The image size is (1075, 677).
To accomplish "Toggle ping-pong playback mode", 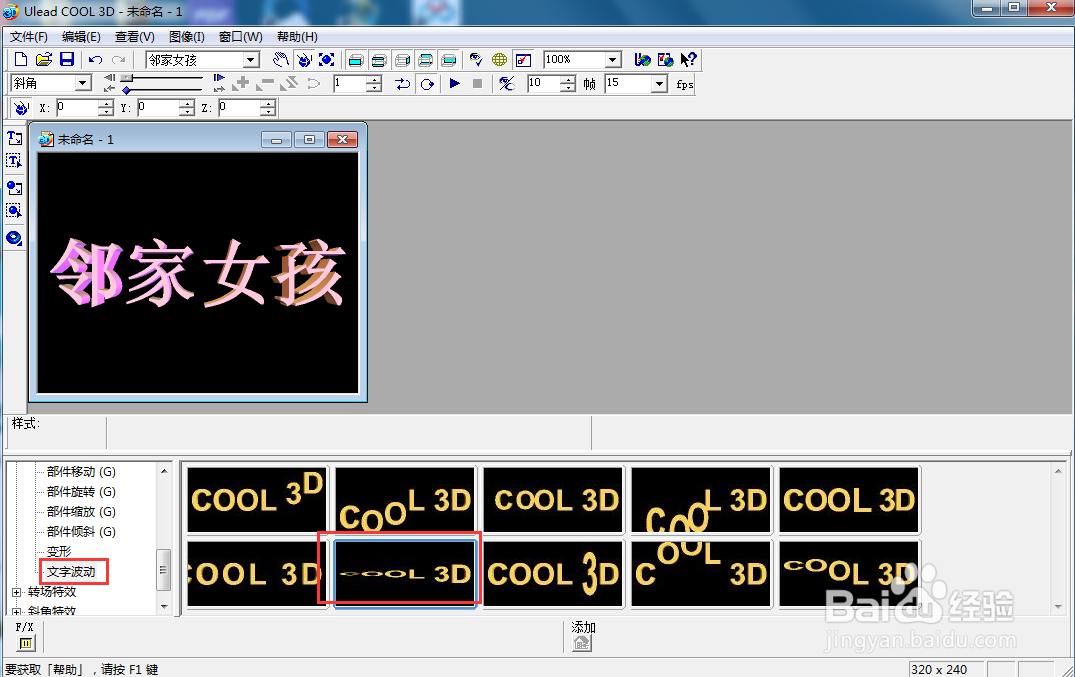I will pyautogui.click(x=402, y=84).
